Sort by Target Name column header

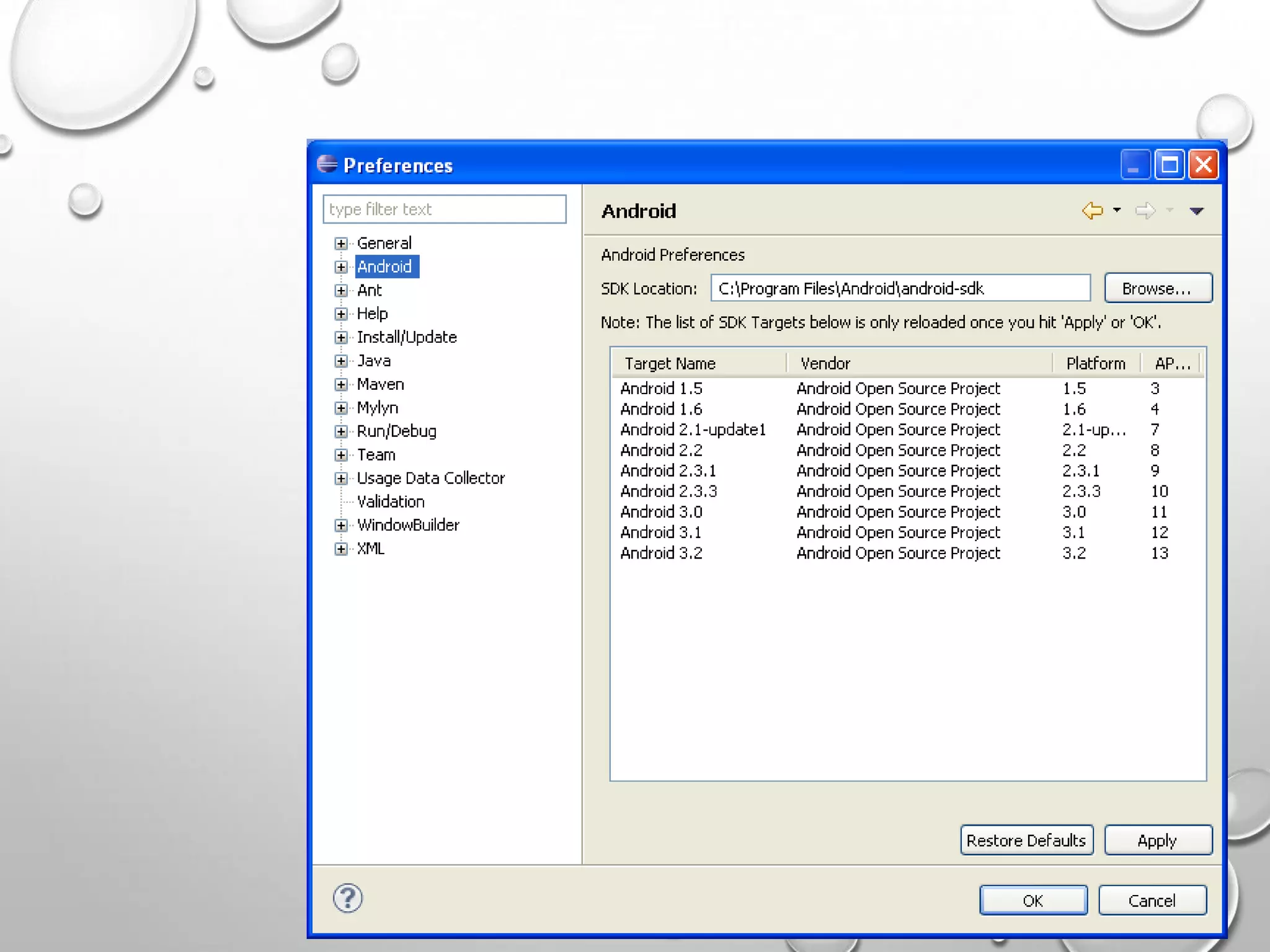[x=699, y=363]
